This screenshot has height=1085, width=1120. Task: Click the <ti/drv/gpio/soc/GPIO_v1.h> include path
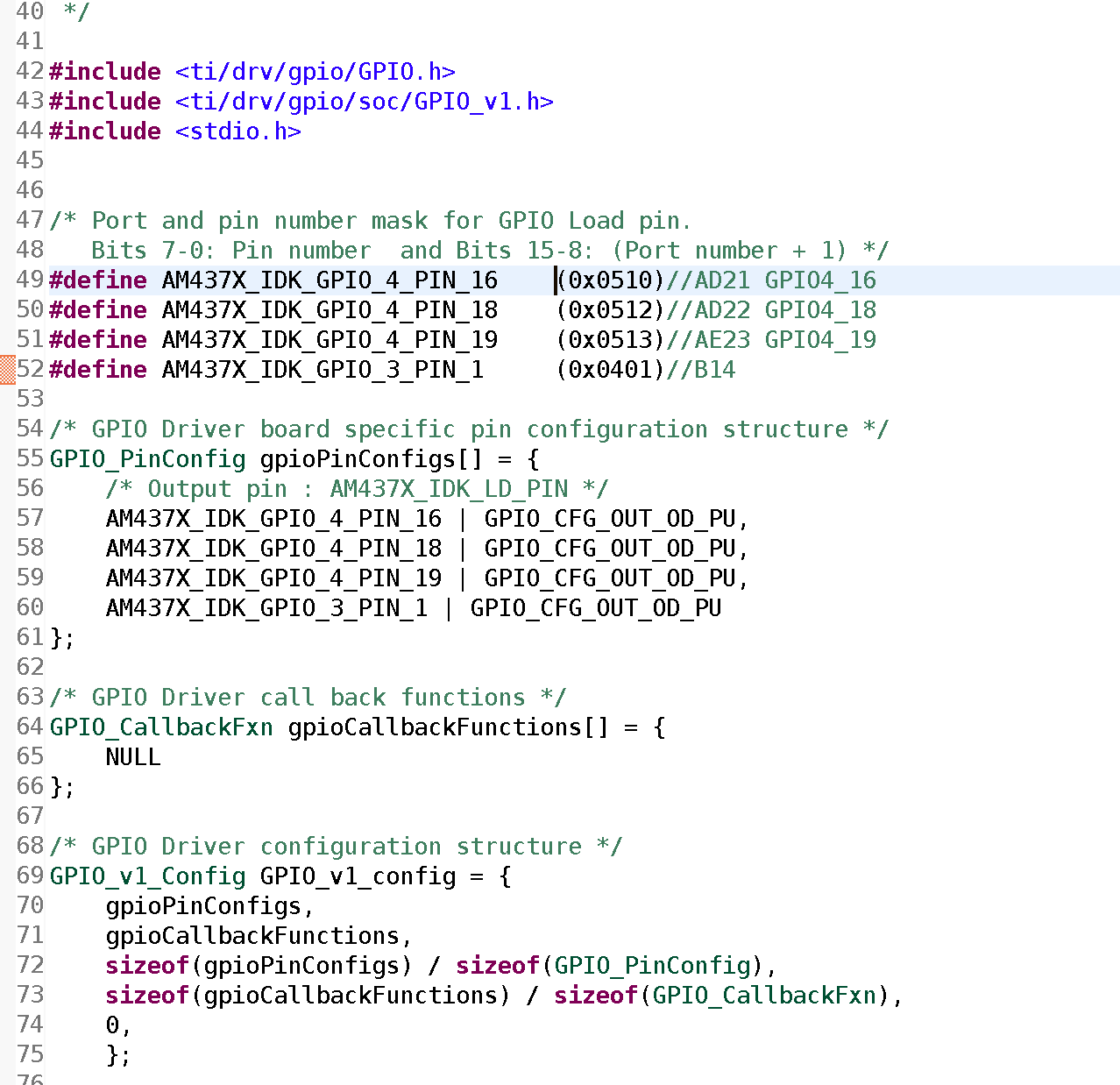[364, 102]
